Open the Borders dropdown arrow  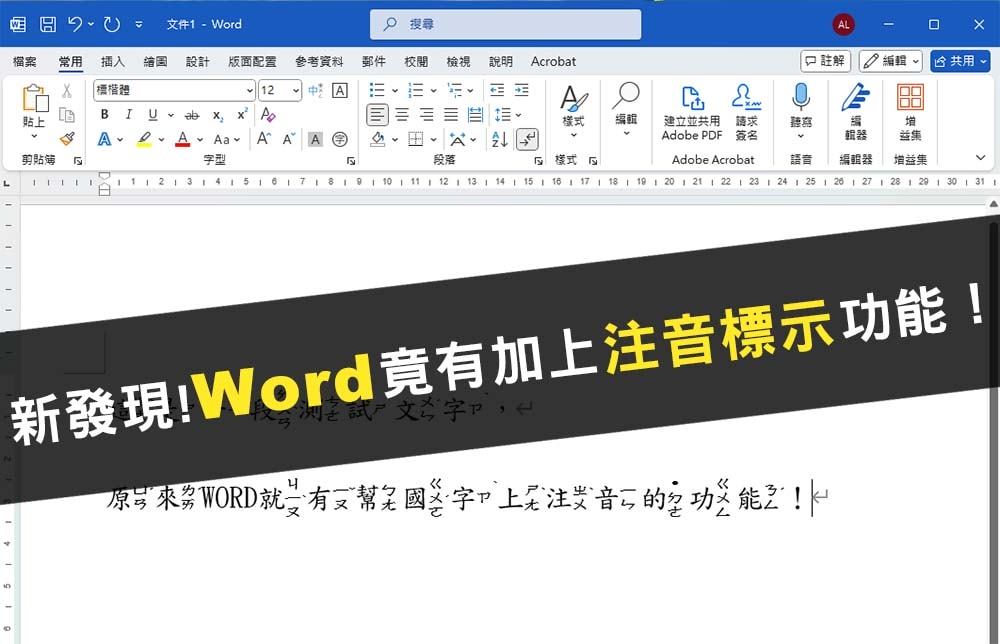click(434, 139)
